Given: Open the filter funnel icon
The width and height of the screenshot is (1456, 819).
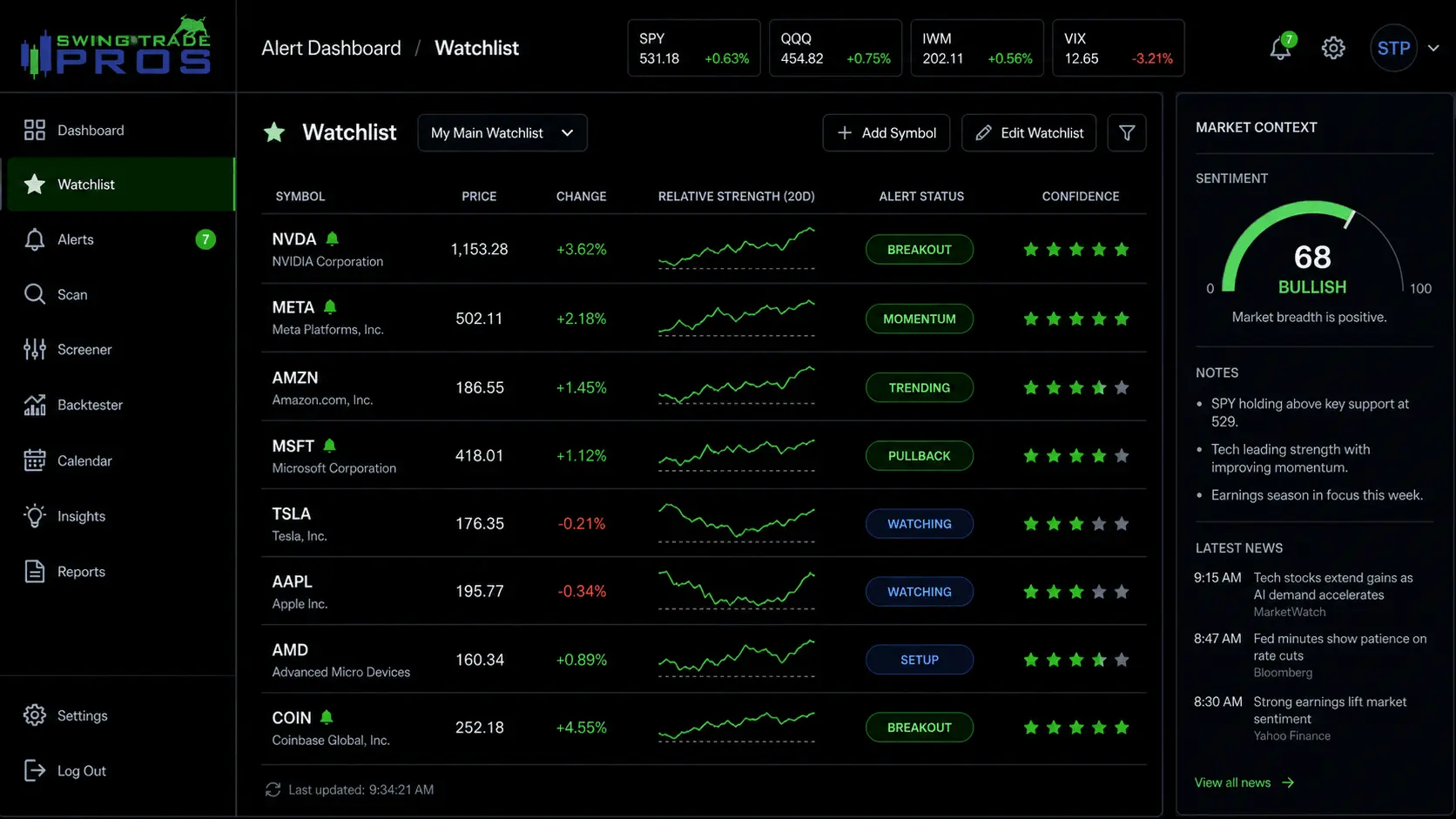Looking at the screenshot, I should pos(1127,133).
